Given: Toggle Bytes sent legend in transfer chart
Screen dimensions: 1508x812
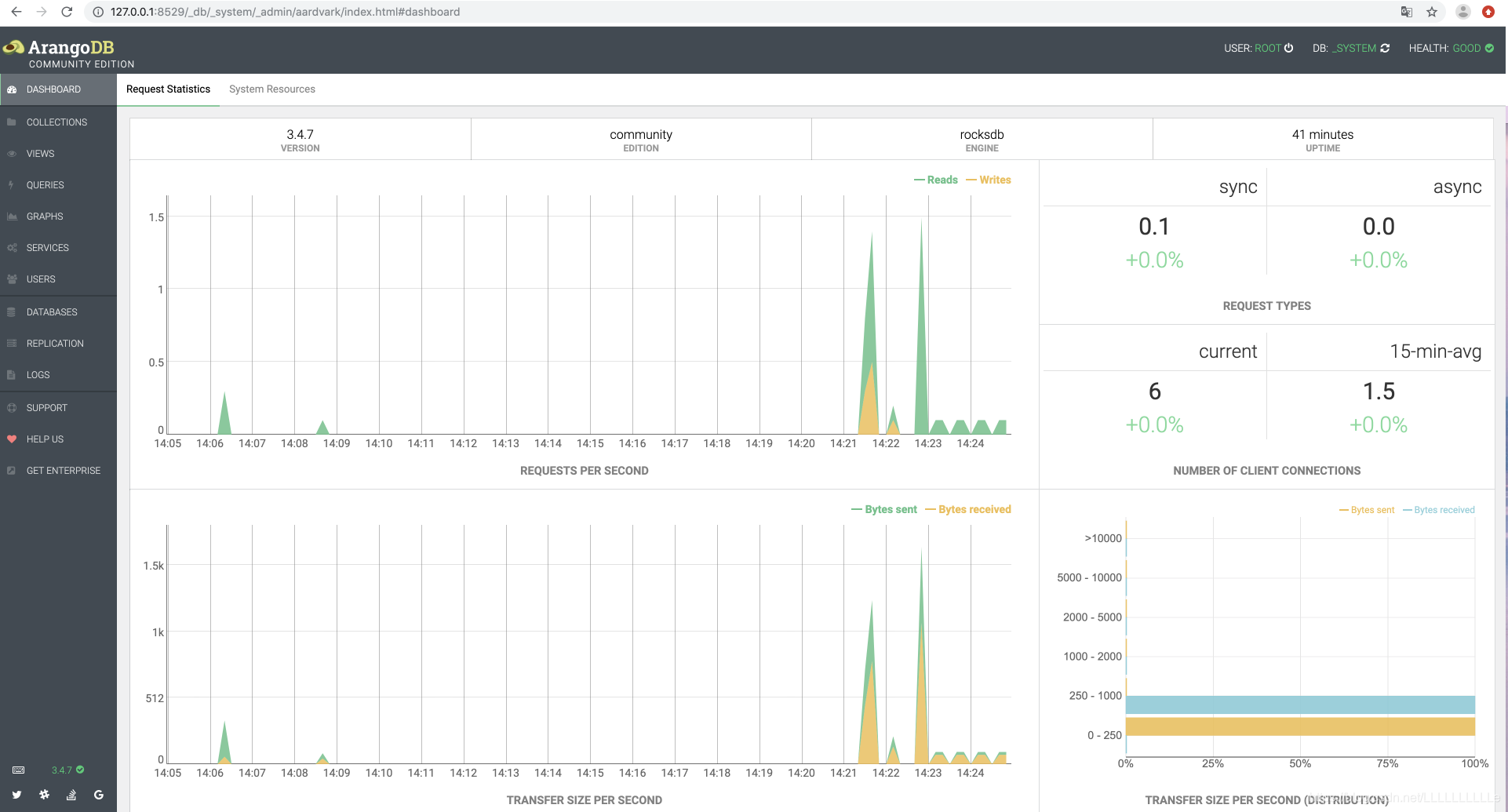Looking at the screenshot, I should (884, 509).
